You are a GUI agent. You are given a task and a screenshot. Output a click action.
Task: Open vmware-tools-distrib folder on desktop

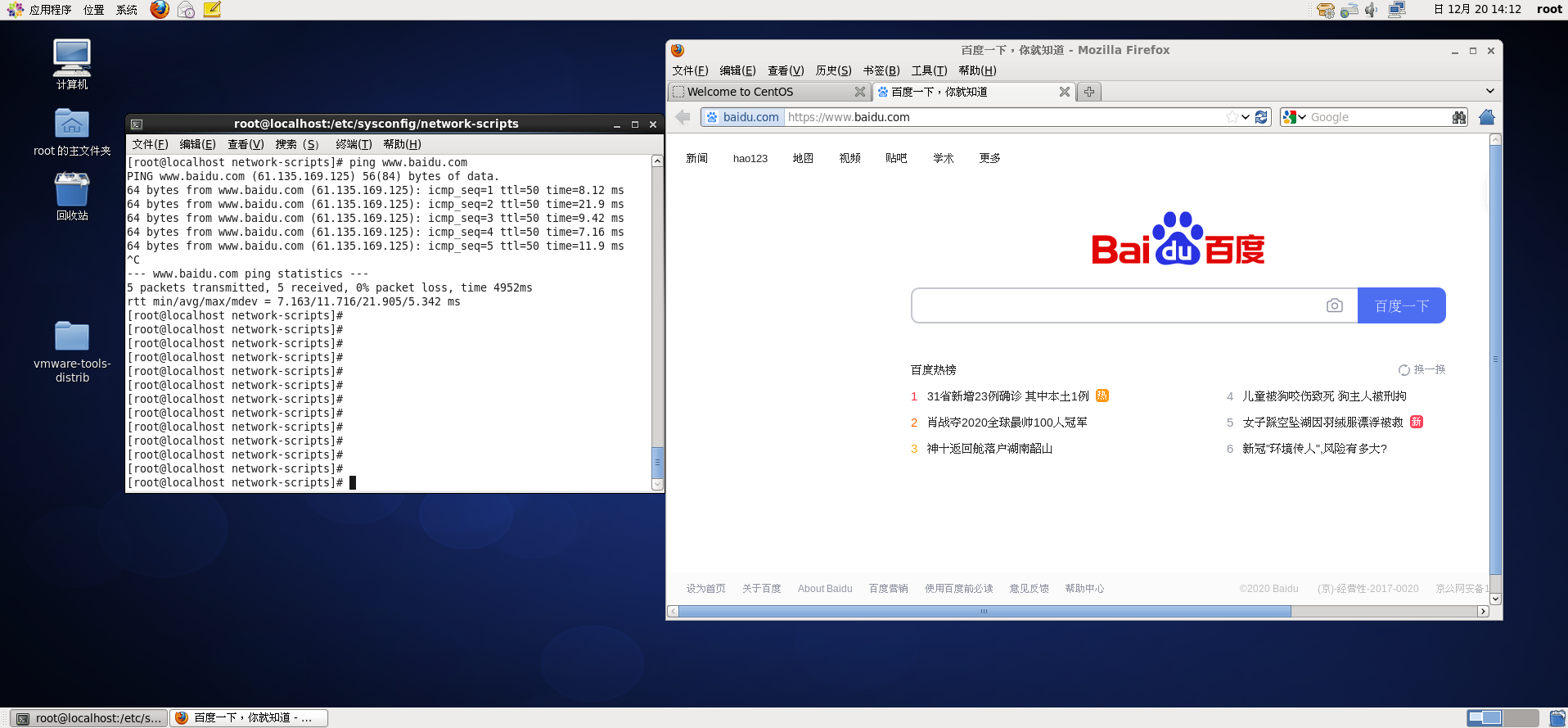tap(72, 352)
